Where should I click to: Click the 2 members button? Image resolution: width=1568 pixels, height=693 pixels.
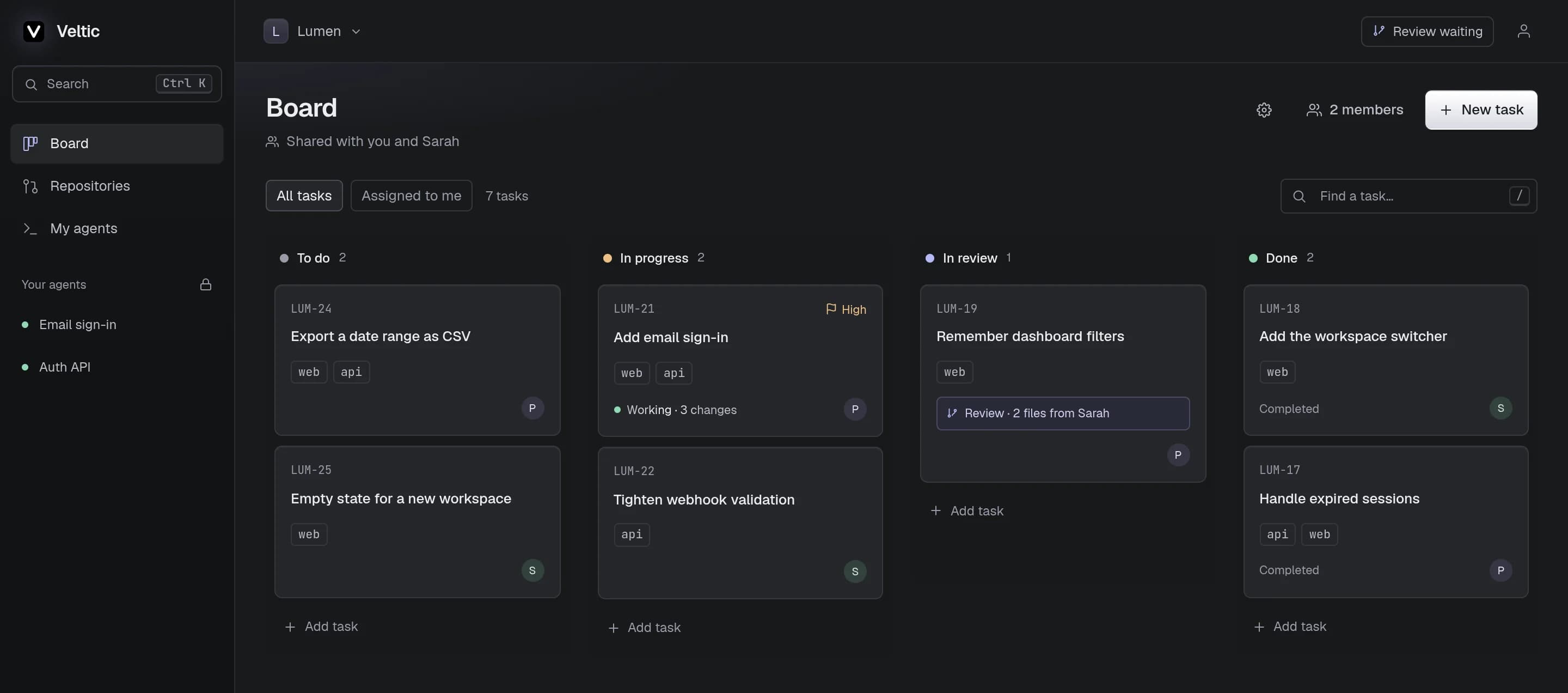click(x=1355, y=110)
